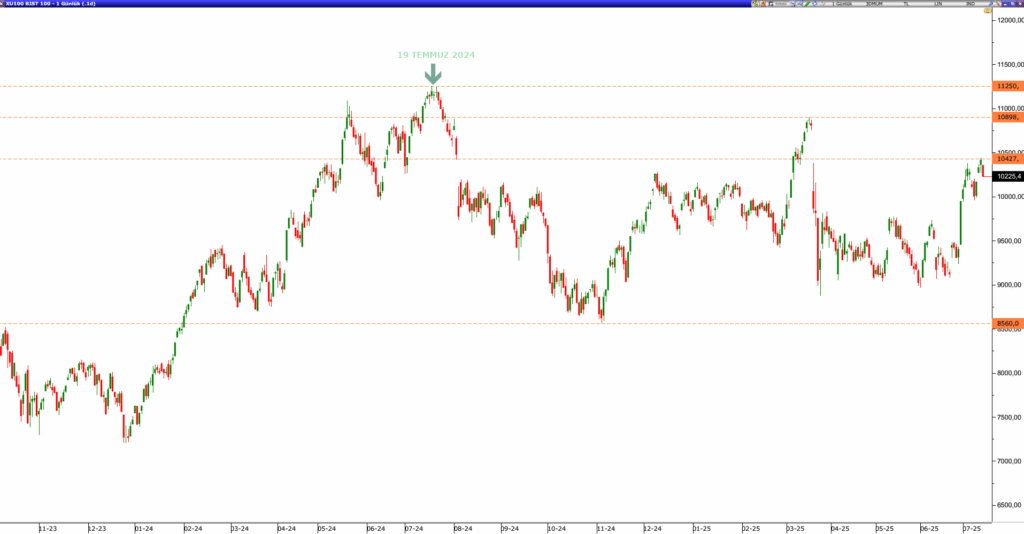The width and height of the screenshot is (1024, 534).
Task: Click the 12000,00 price axis label
Action: (x=1010, y=20)
